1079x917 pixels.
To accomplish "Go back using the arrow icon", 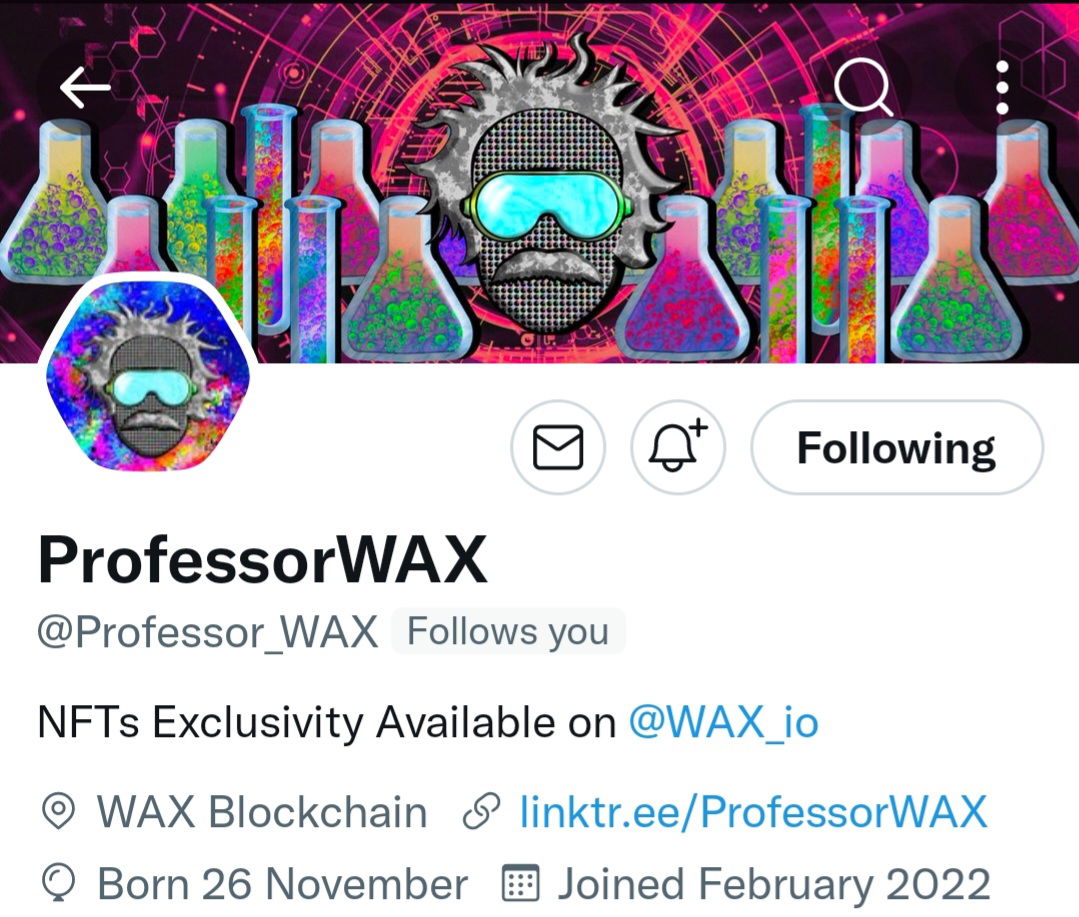I will tap(85, 87).
